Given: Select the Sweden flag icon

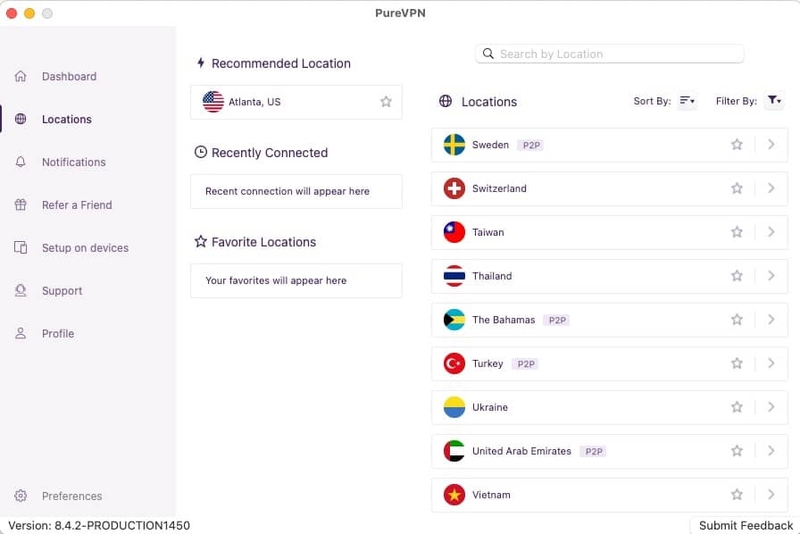Looking at the screenshot, I should pyautogui.click(x=454, y=145).
